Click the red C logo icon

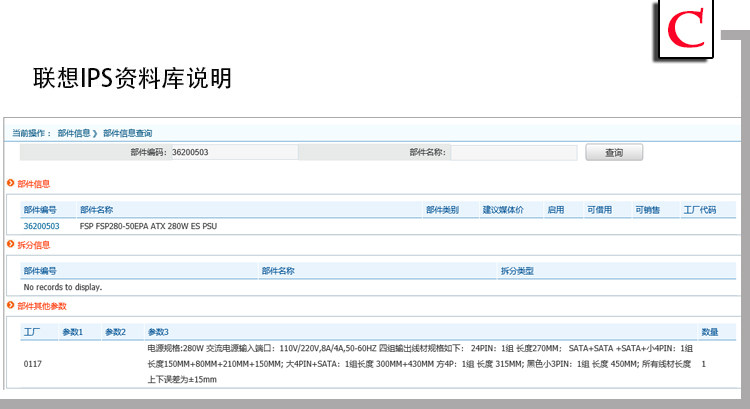(x=686, y=29)
